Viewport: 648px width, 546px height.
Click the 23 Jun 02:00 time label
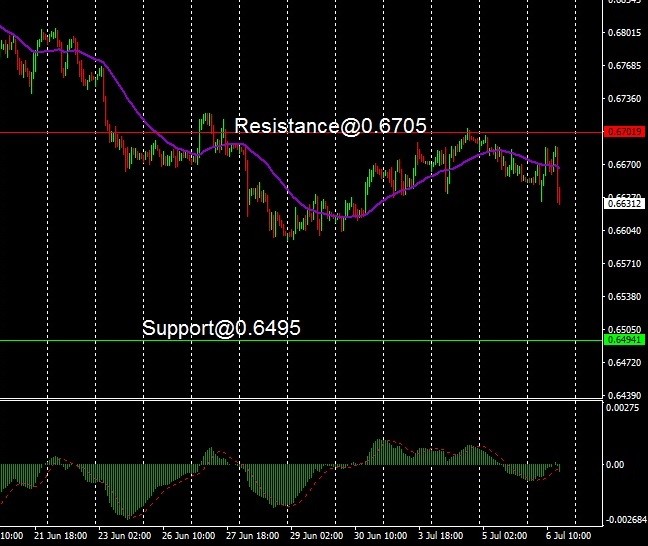tap(124, 536)
